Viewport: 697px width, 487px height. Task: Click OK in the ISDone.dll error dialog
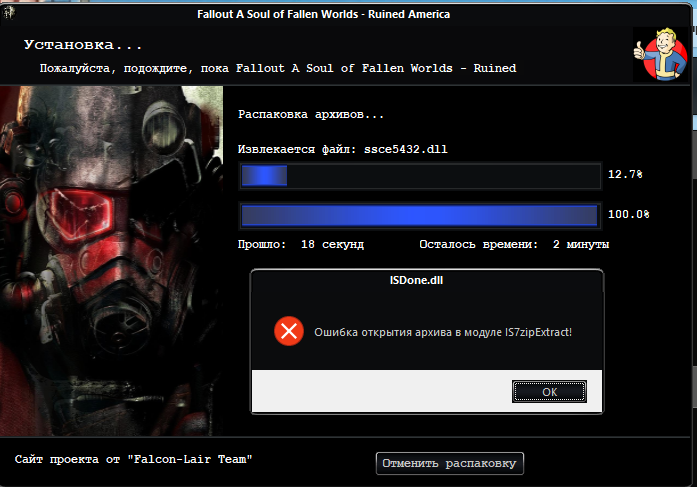(549, 391)
